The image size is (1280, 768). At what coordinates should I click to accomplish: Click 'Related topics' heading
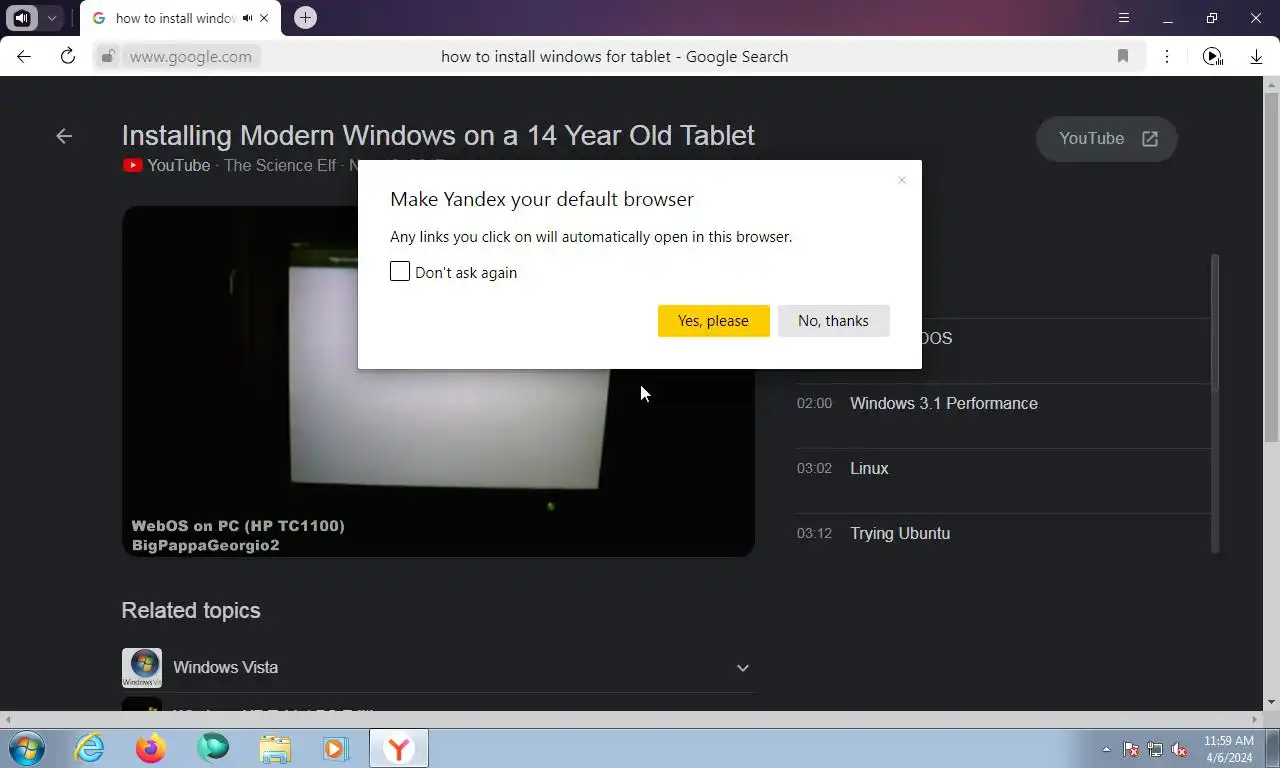point(191,611)
